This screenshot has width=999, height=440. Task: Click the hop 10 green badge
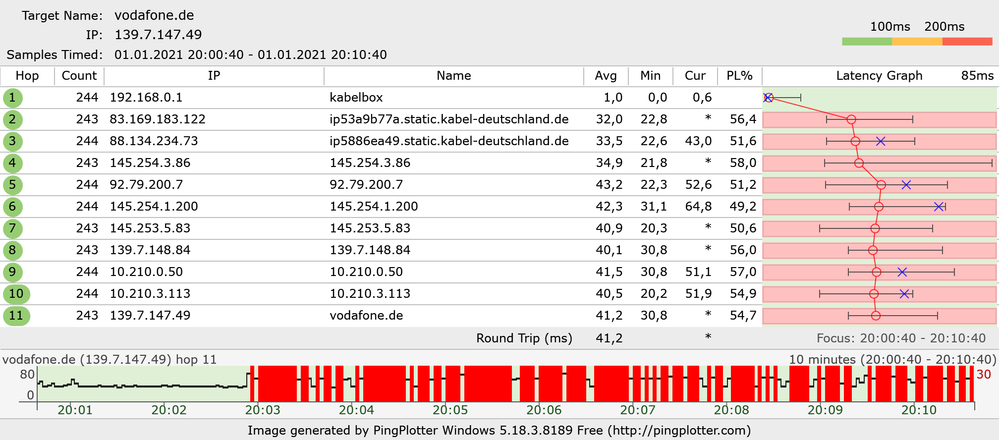coord(17,294)
